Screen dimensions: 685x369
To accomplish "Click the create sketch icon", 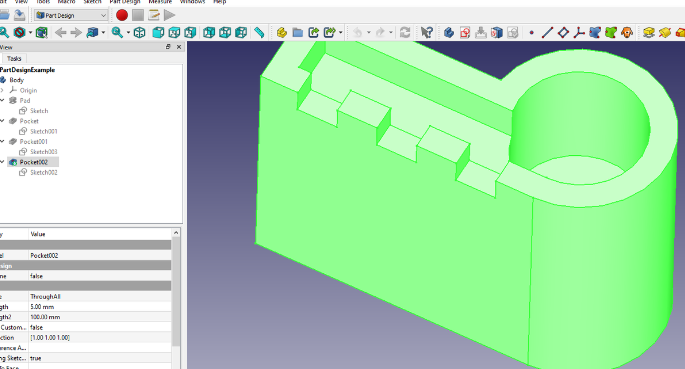I will 465,32.
